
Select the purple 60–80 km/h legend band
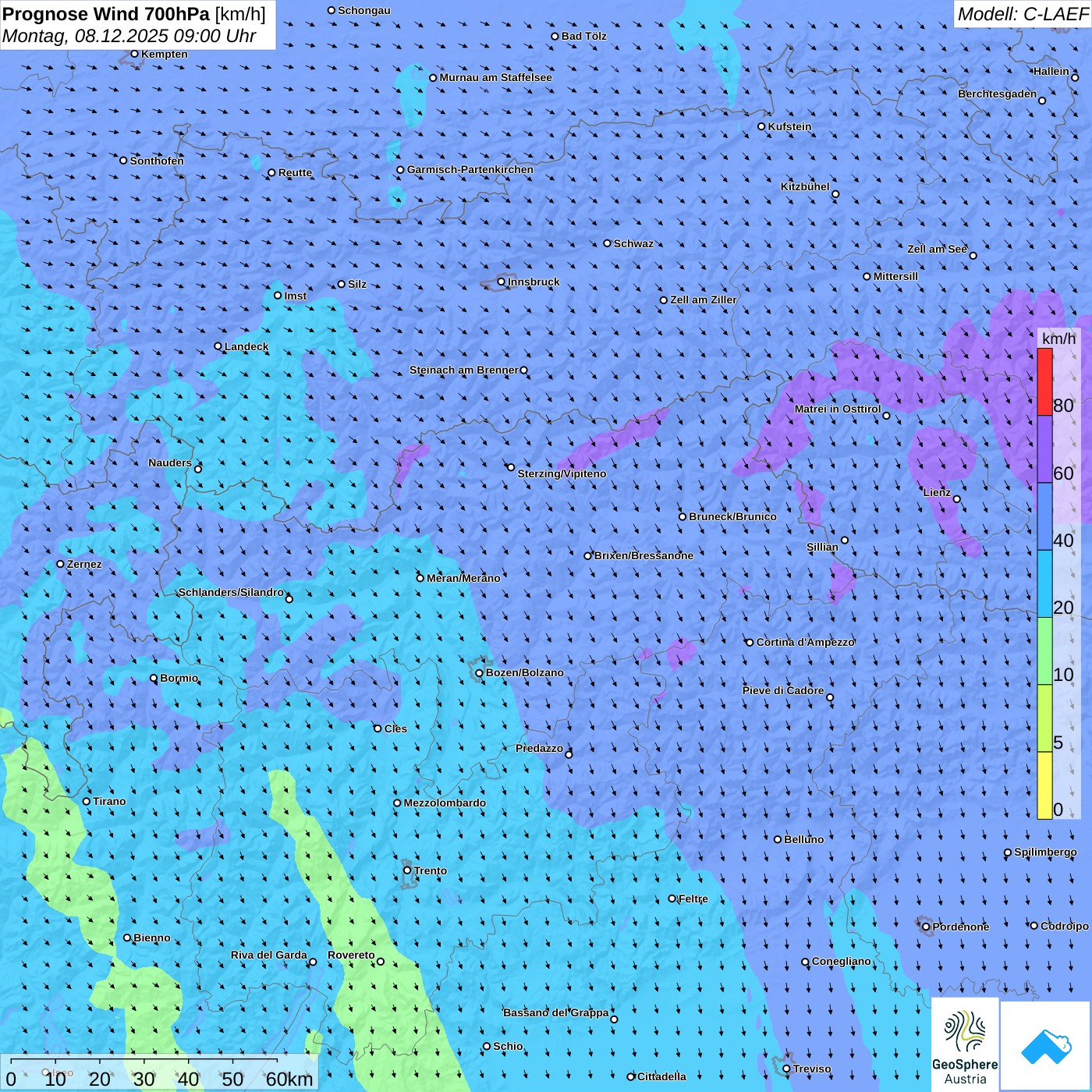point(1044,449)
